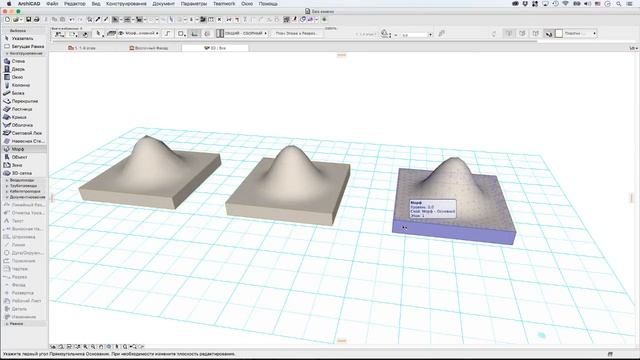Image resolution: width=640 pixels, height=360 pixels.
Task: Activate the Крыша (Roof) tool
Action: click(24, 117)
